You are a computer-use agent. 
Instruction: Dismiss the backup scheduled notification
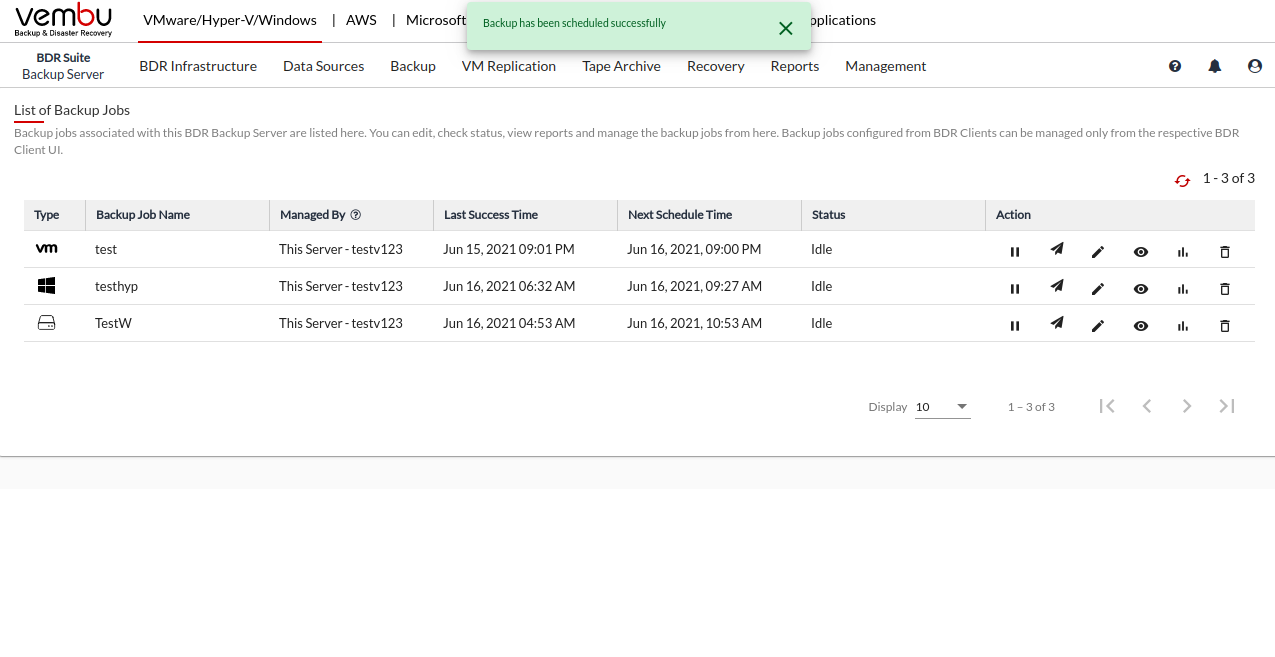[786, 28]
